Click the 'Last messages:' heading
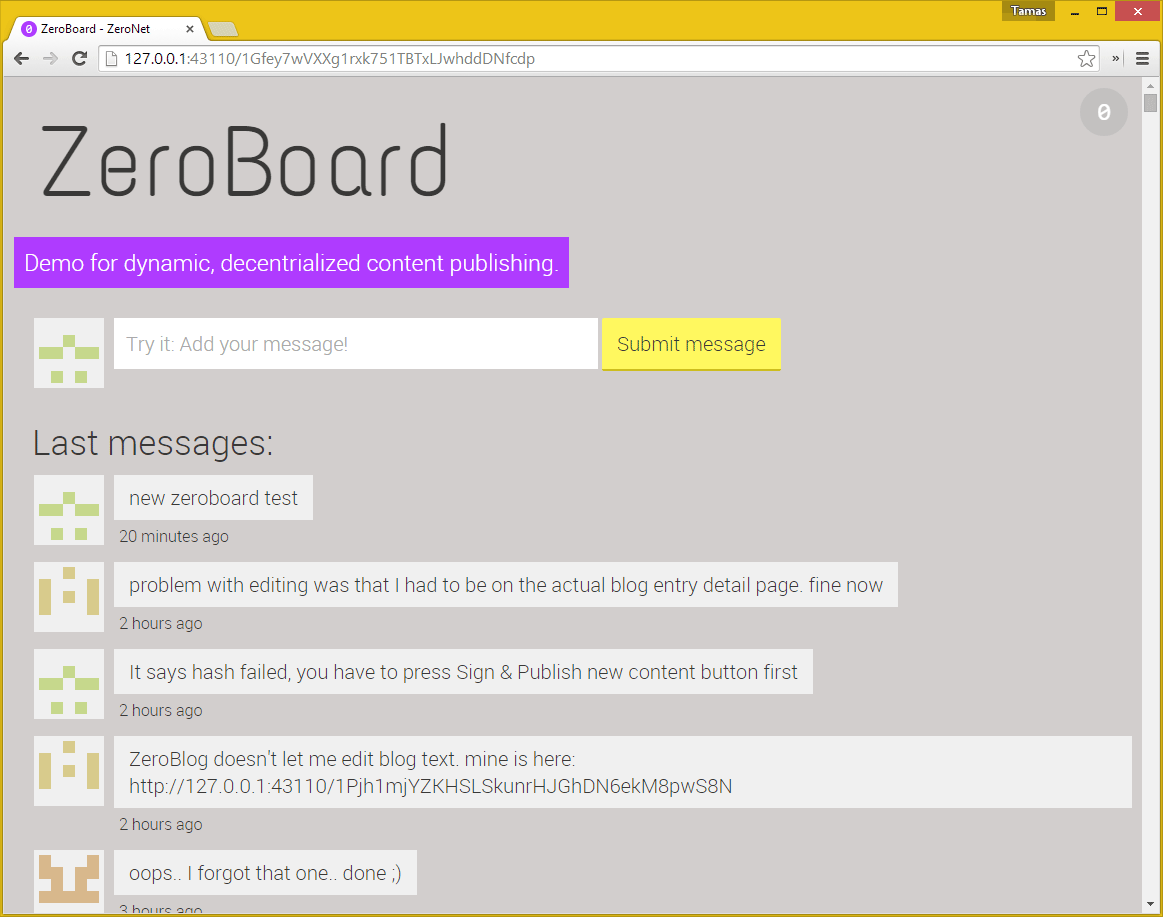Image resolution: width=1163 pixels, height=917 pixels. 154,443
